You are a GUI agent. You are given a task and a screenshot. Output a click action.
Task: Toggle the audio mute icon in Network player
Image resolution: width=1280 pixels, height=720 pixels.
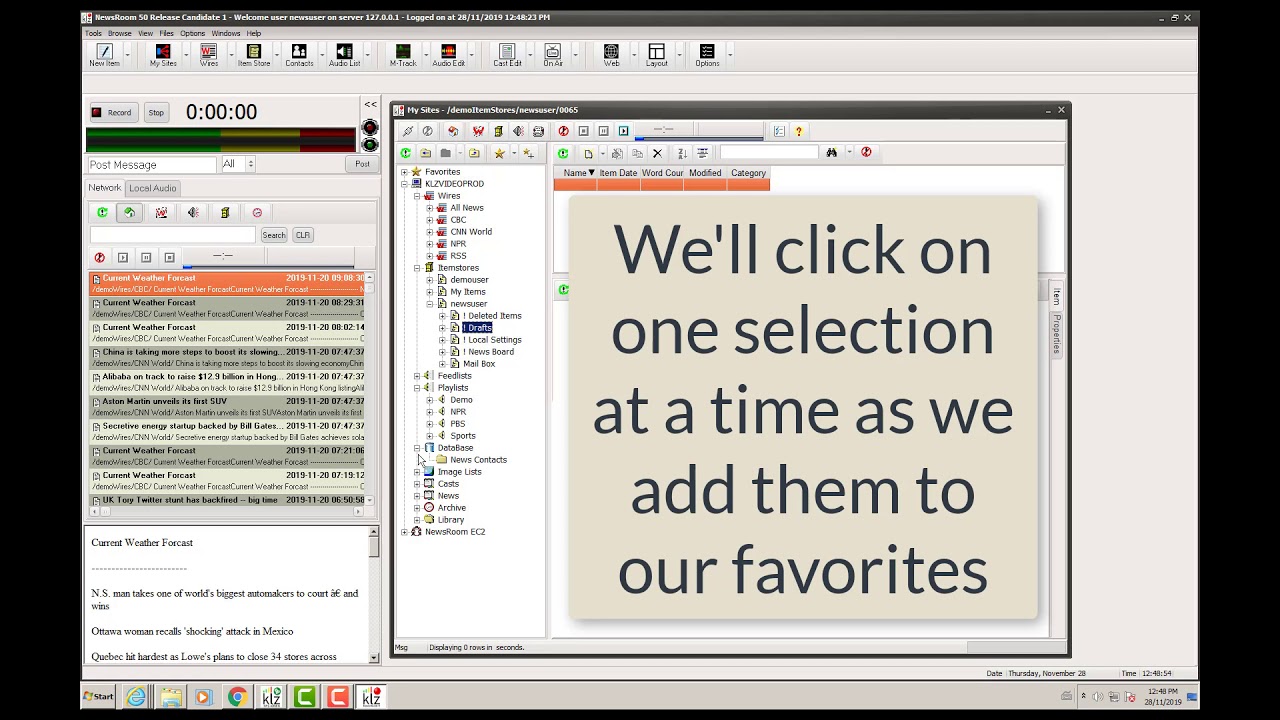tap(99, 257)
